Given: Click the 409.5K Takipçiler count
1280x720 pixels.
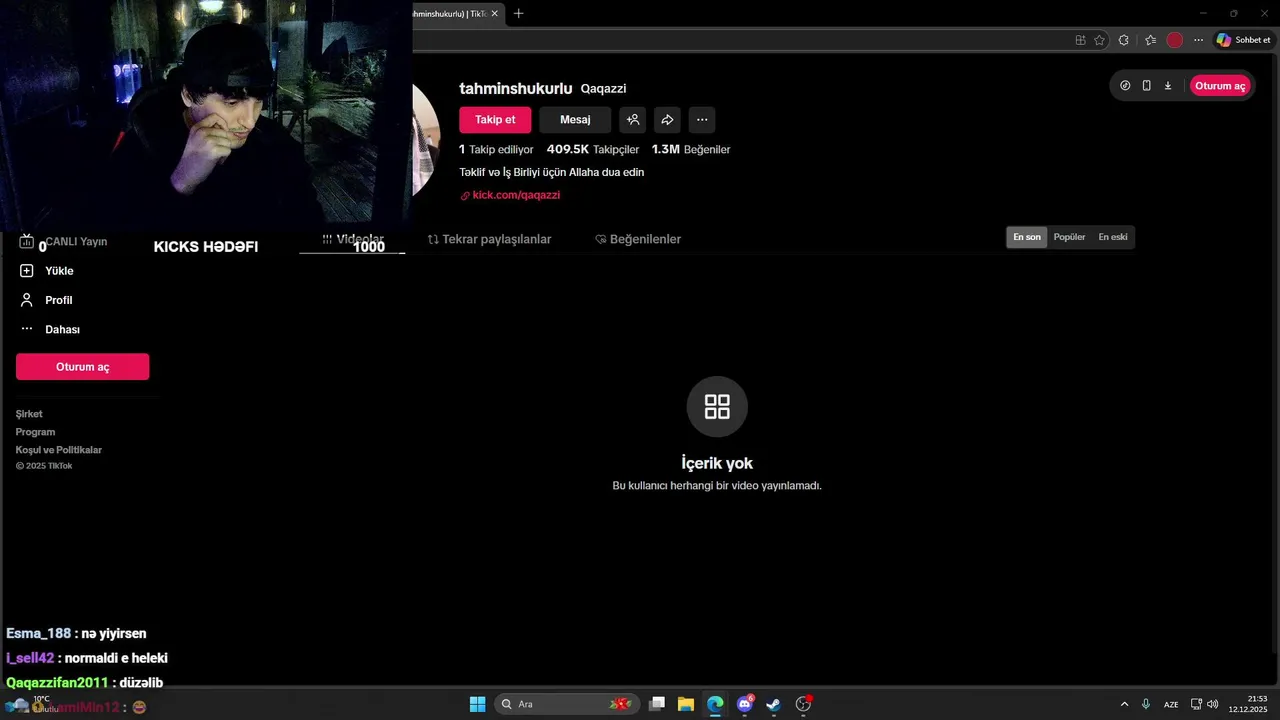Looking at the screenshot, I should [593, 149].
